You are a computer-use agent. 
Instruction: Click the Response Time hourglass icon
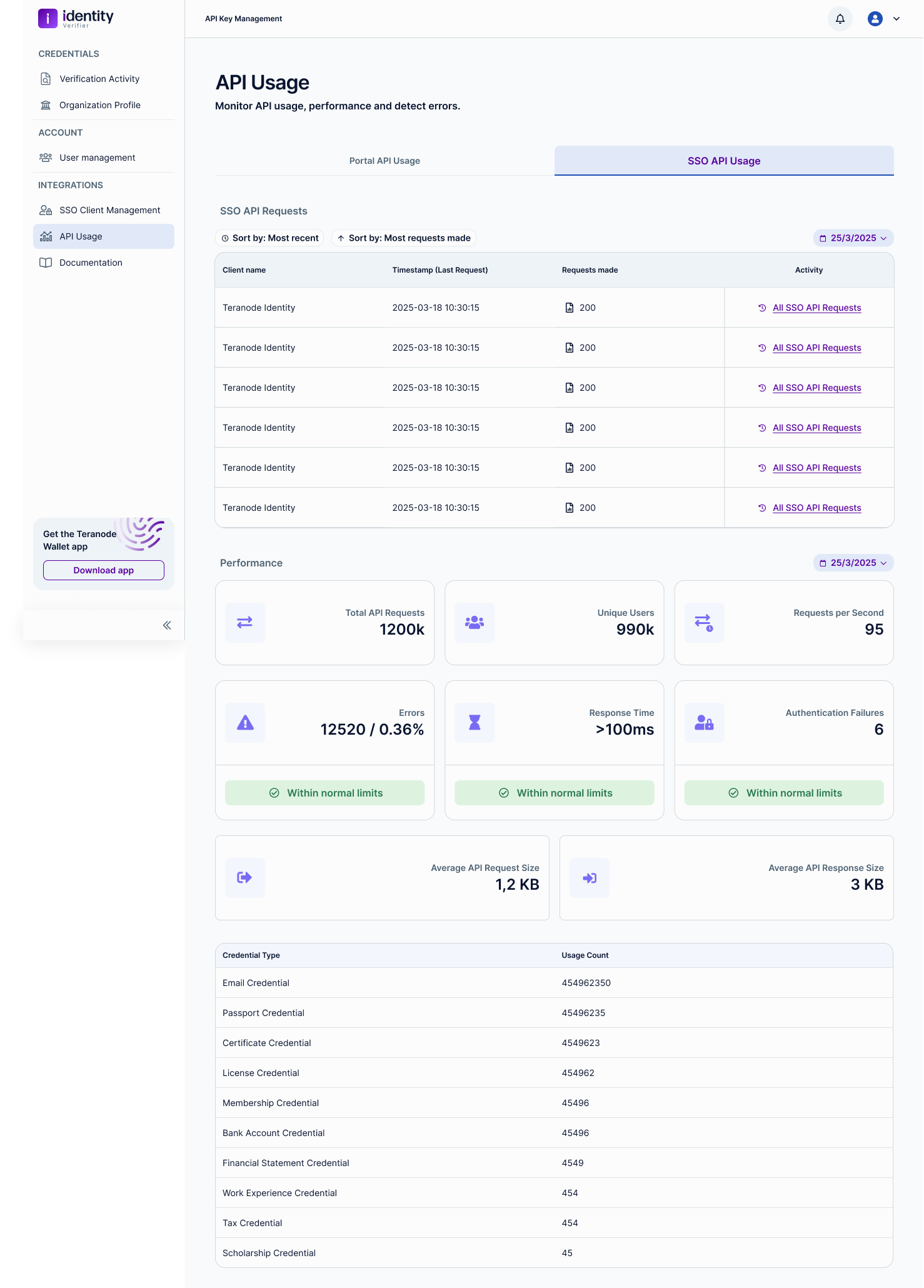point(475,723)
